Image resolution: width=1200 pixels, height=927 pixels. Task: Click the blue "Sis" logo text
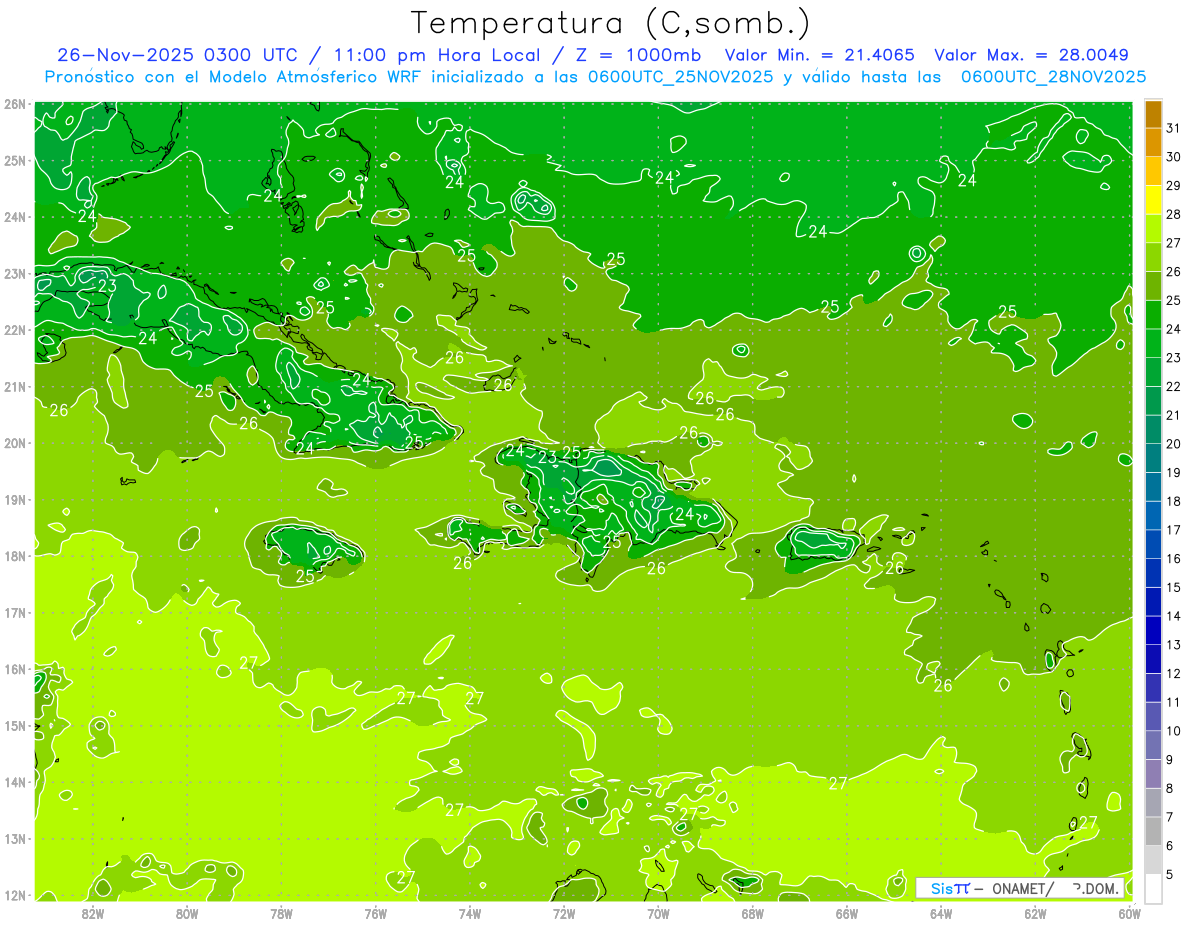[943, 888]
